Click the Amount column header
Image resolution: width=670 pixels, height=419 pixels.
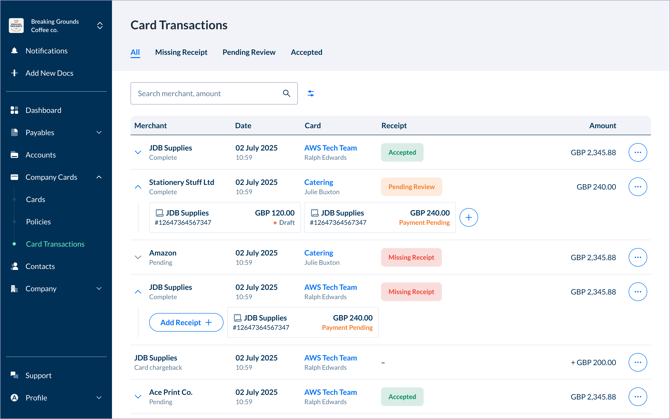pyautogui.click(x=602, y=126)
